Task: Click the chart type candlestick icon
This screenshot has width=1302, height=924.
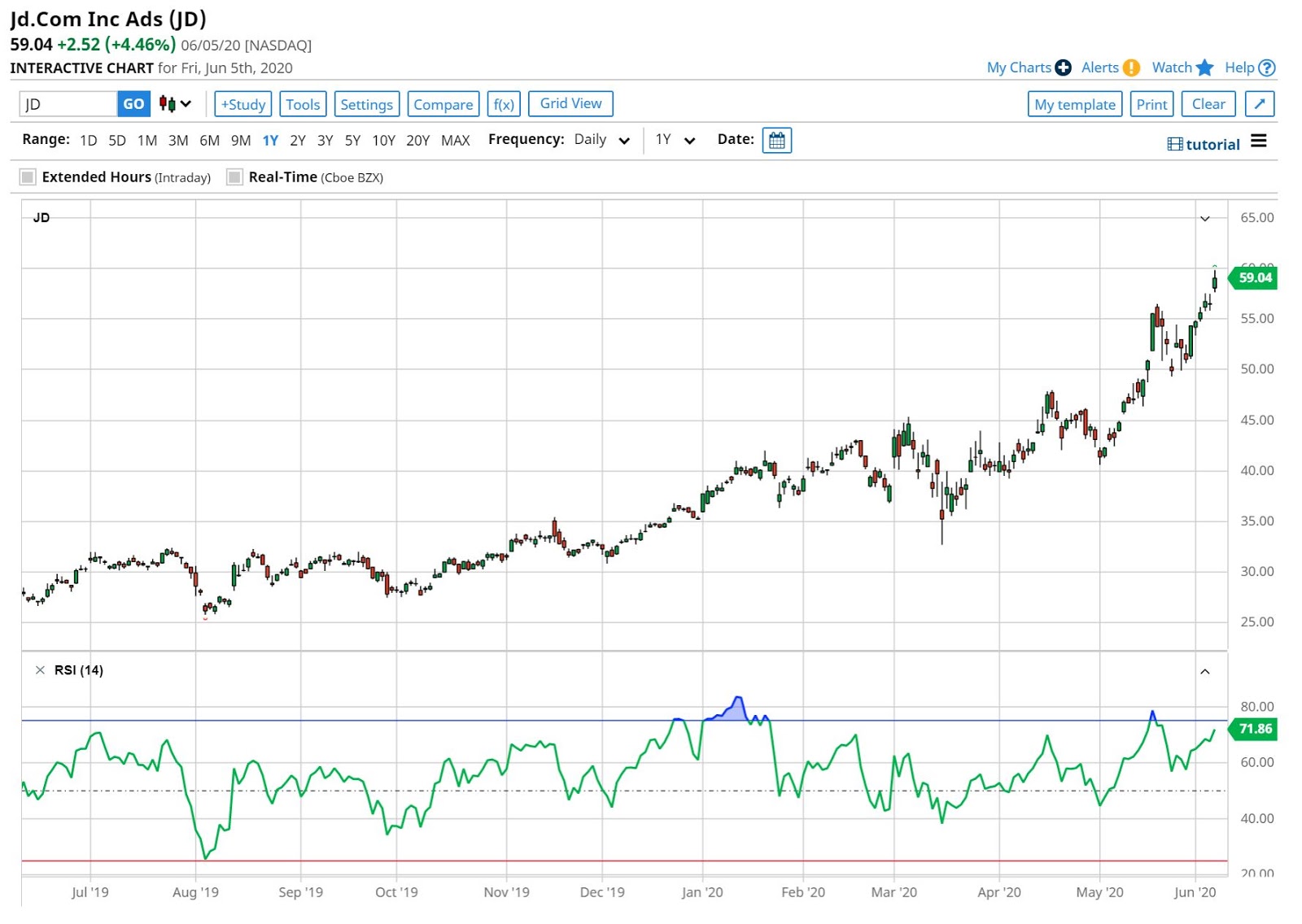Action: [167, 104]
